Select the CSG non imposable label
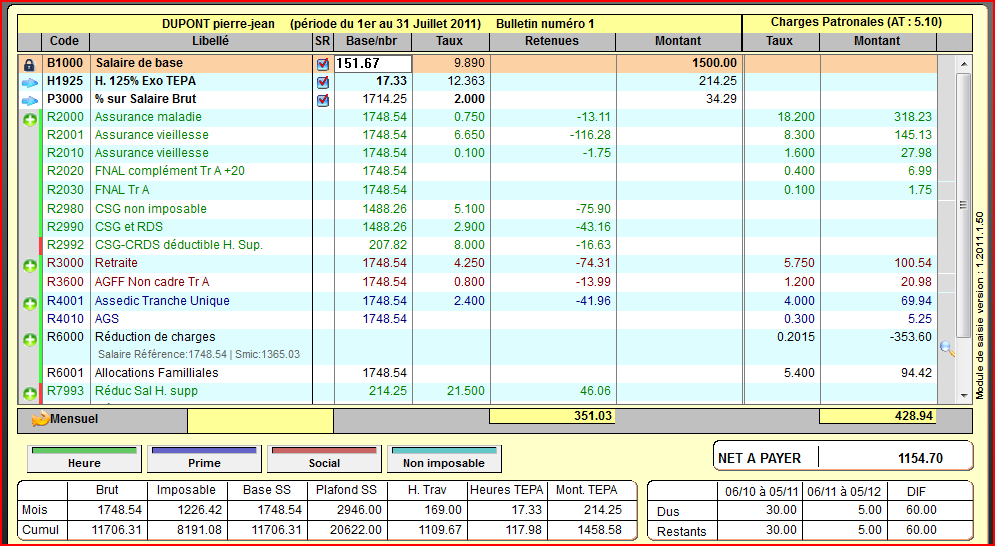The width and height of the screenshot is (995, 546). coord(150,209)
